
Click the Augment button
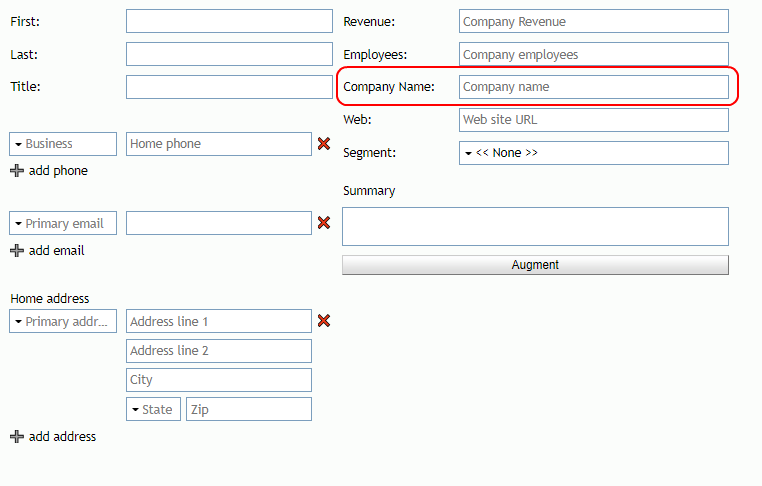point(536,265)
